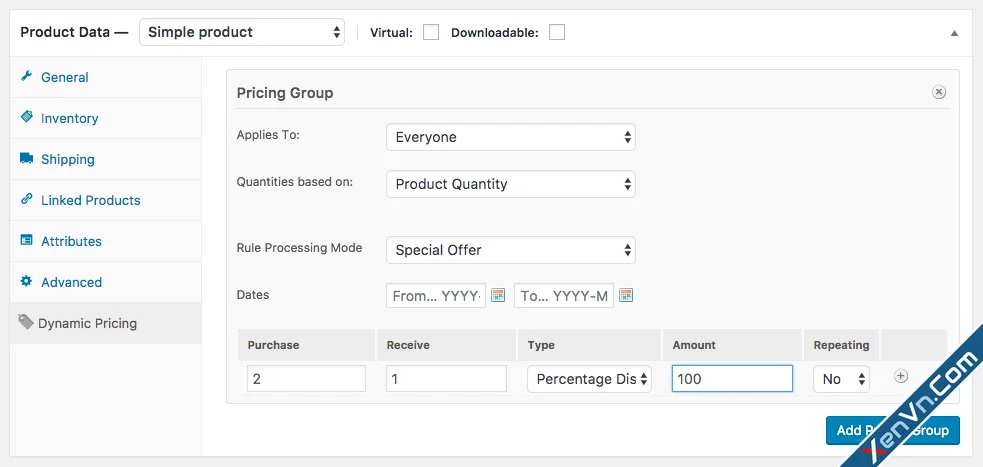Image resolution: width=983 pixels, height=467 pixels.
Task: Remove the Pricing Group with X icon
Action: tap(938, 93)
